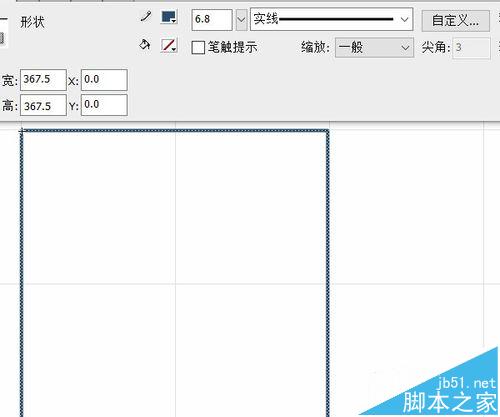Click the paint bucket fill icon
500x417 pixels.
(x=145, y=45)
